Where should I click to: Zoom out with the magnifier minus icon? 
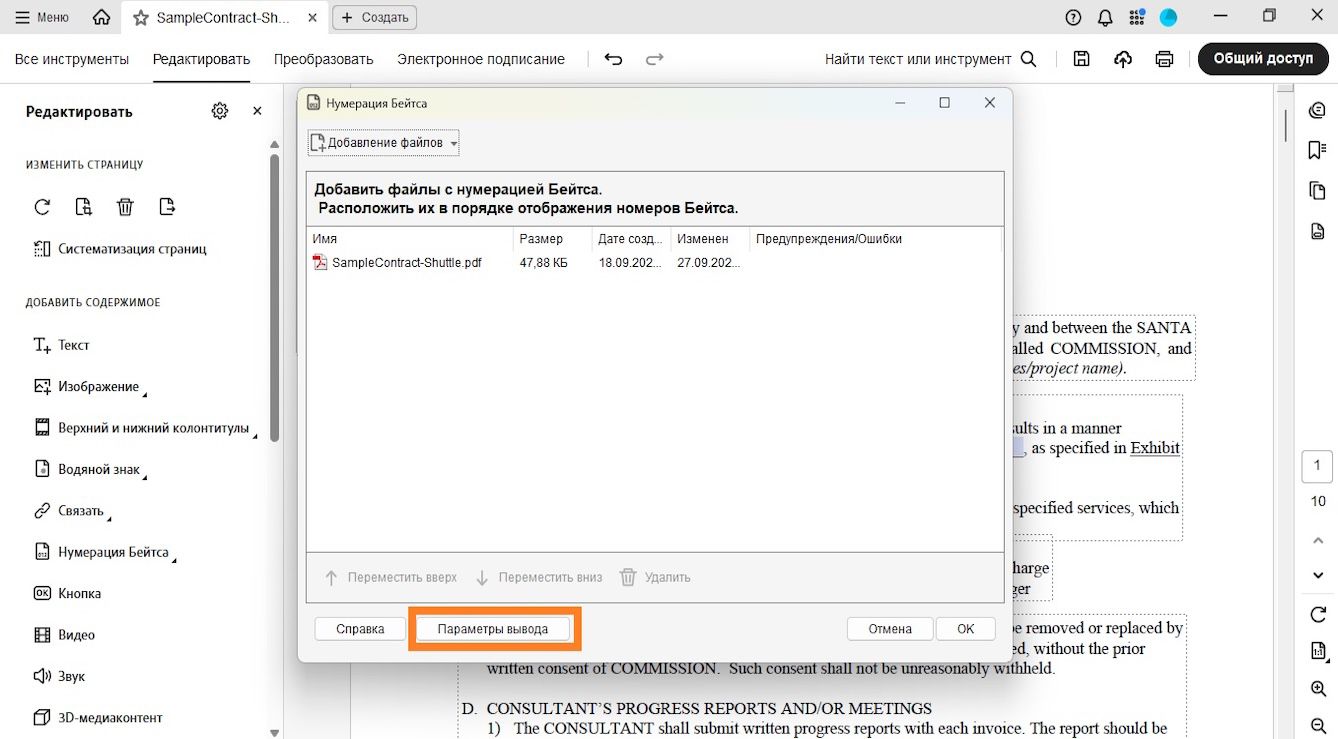point(1317,725)
